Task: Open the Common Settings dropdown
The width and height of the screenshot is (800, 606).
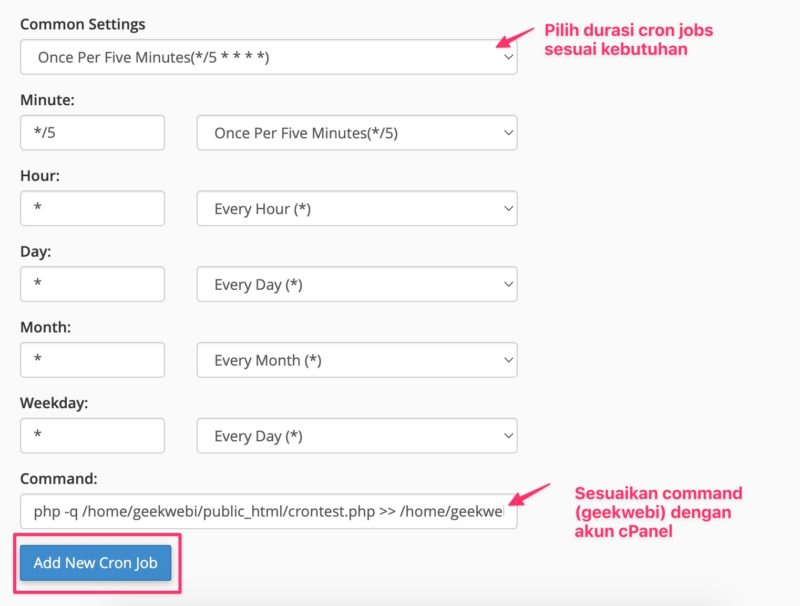Action: 270,56
